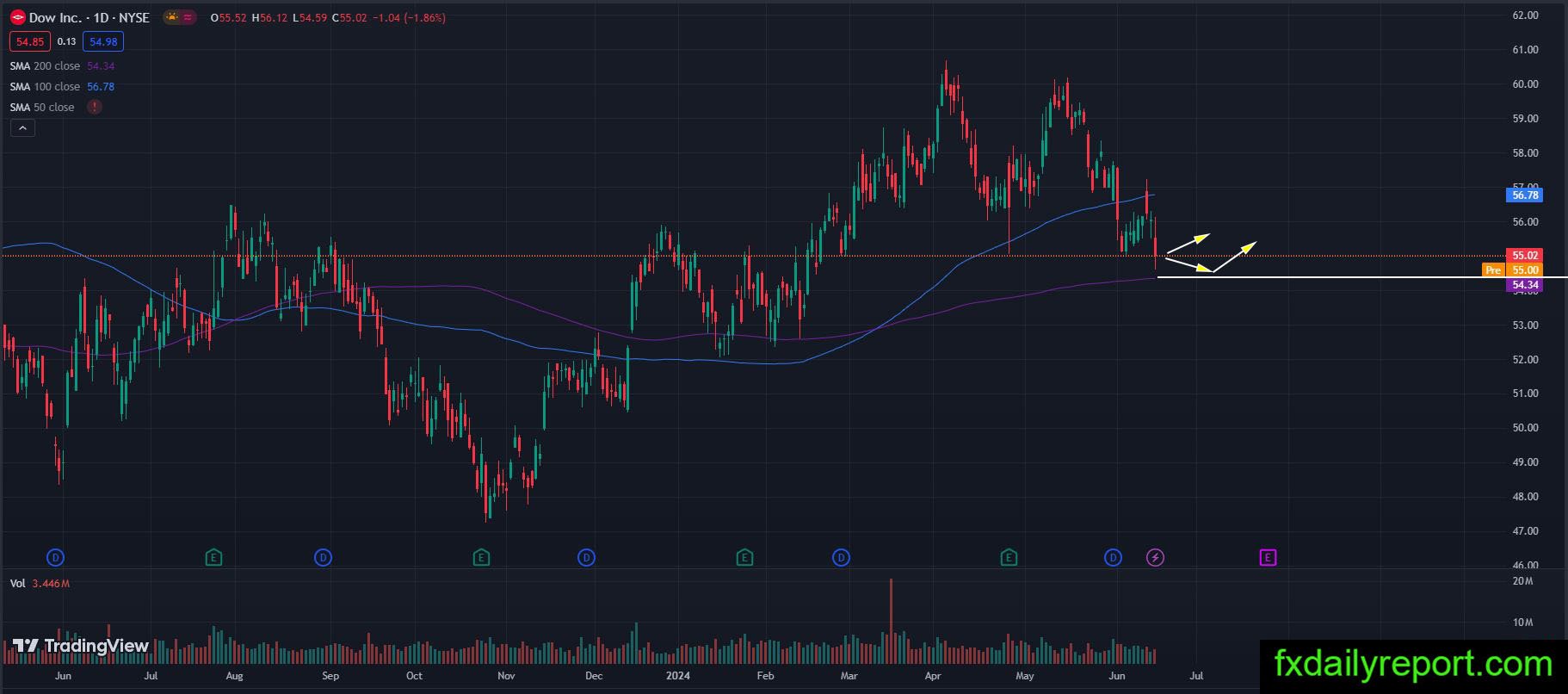This screenshot has height=694, width=1568.
Task: Click the 10M volume axis label
Action: (1522, 623)
